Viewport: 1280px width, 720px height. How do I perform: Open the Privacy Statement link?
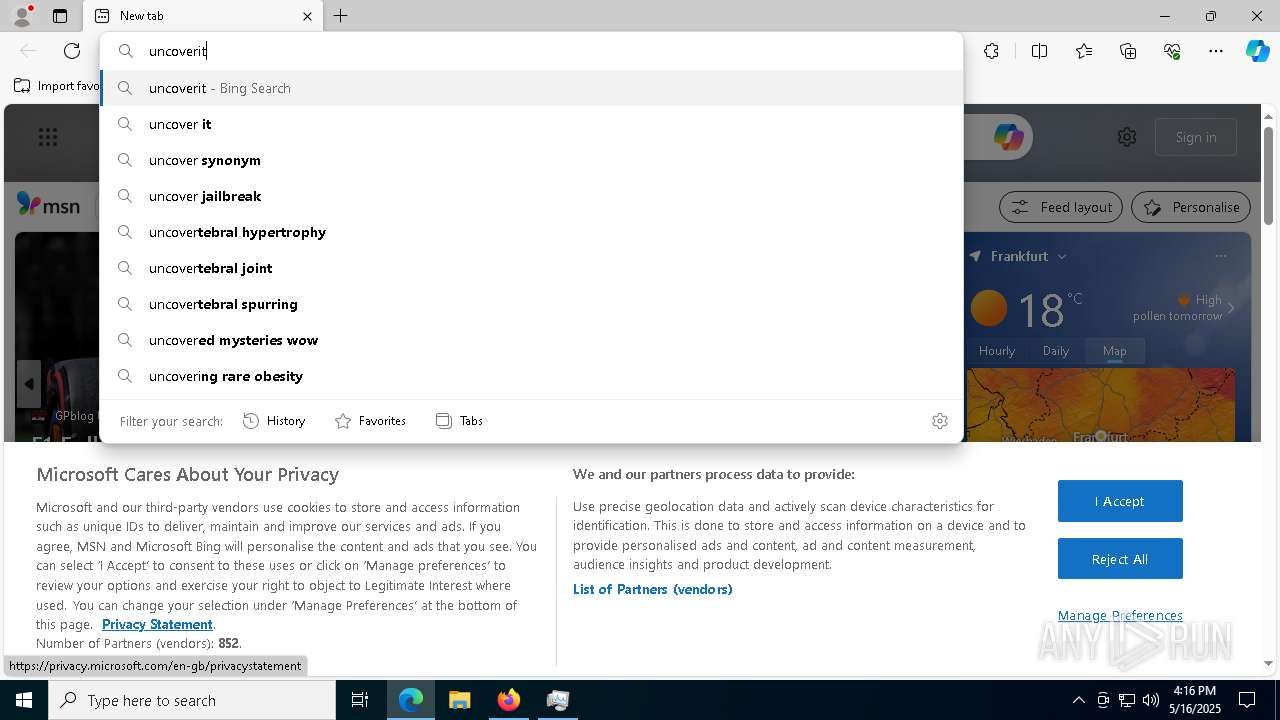(x=157, y=624)
